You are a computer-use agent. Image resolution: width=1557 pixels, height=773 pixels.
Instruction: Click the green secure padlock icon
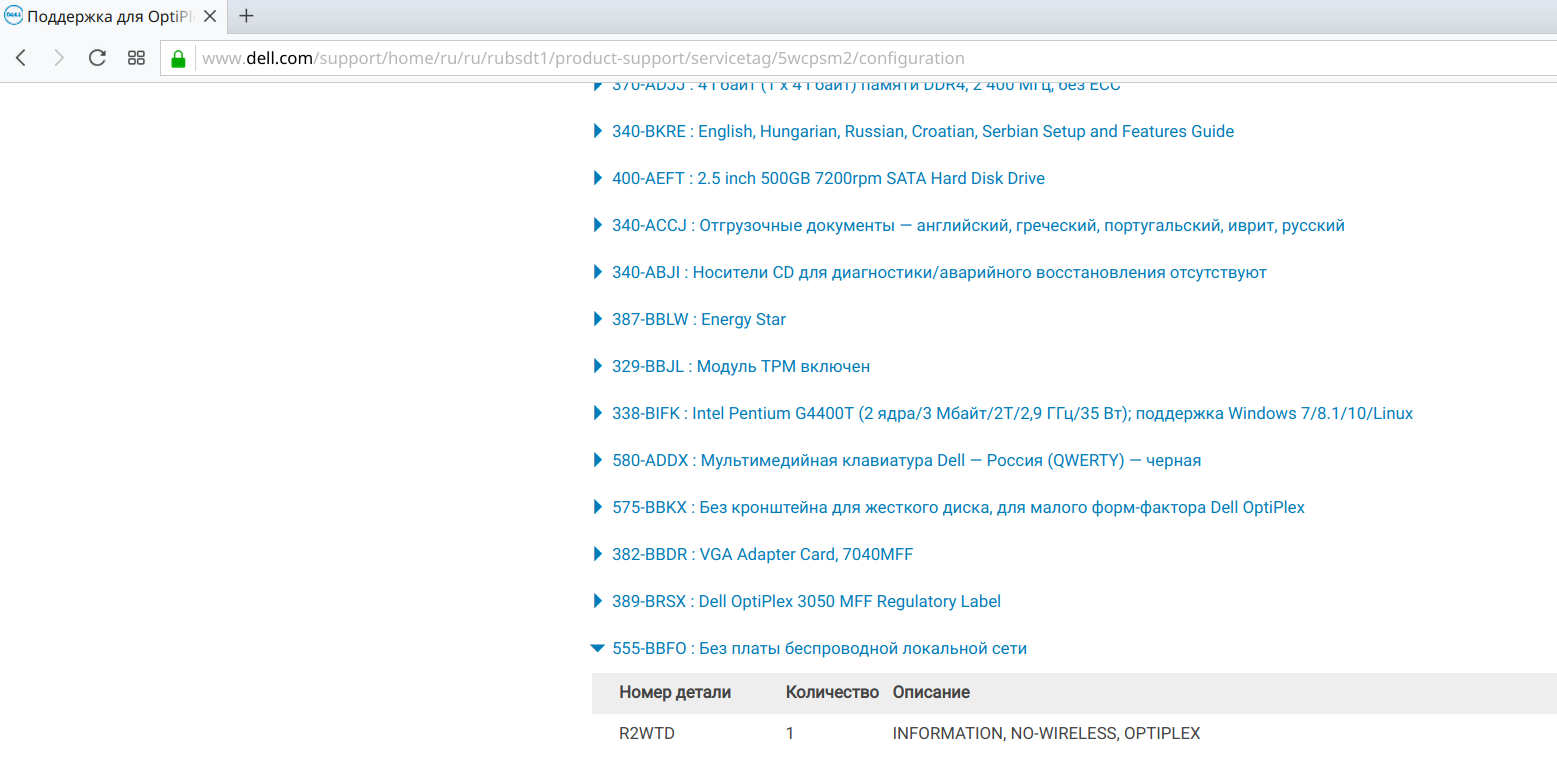coord(178,58)
